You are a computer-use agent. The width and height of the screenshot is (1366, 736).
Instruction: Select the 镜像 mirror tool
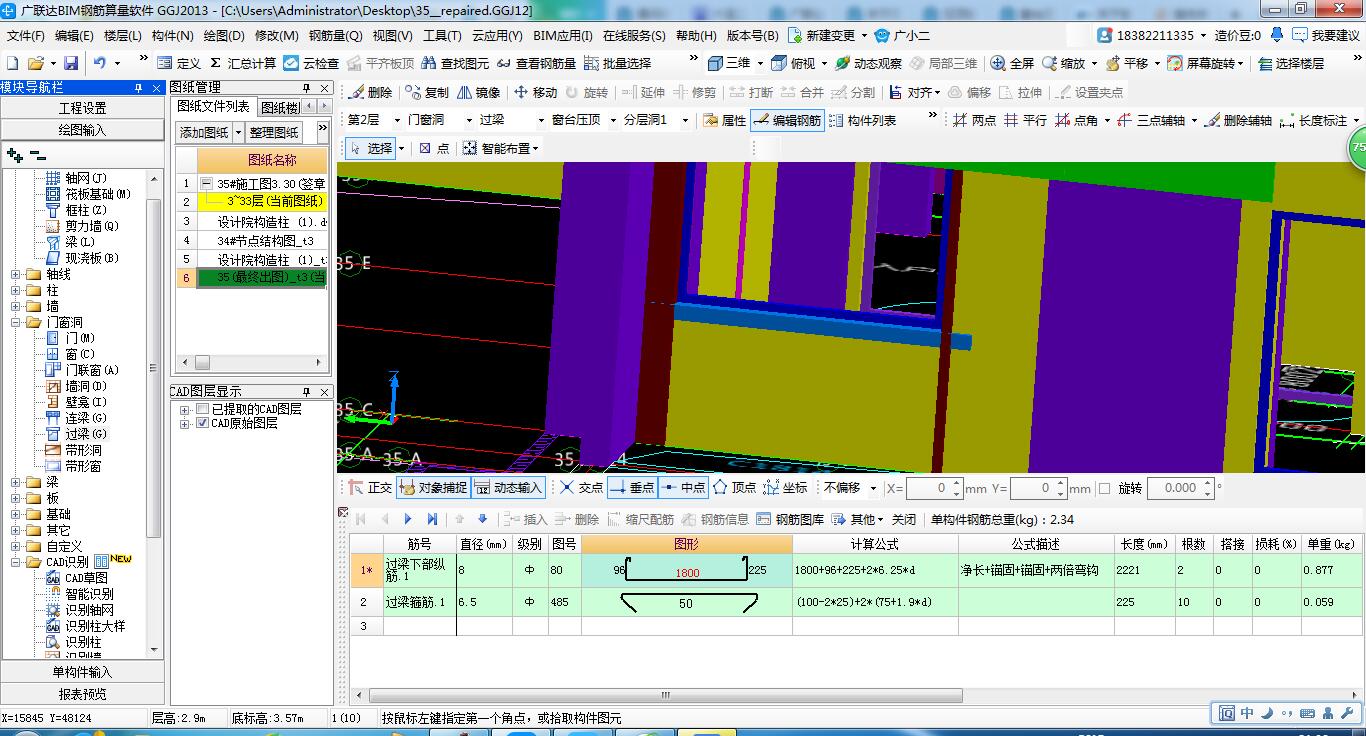pyautogui.click(x=479, y=92)
